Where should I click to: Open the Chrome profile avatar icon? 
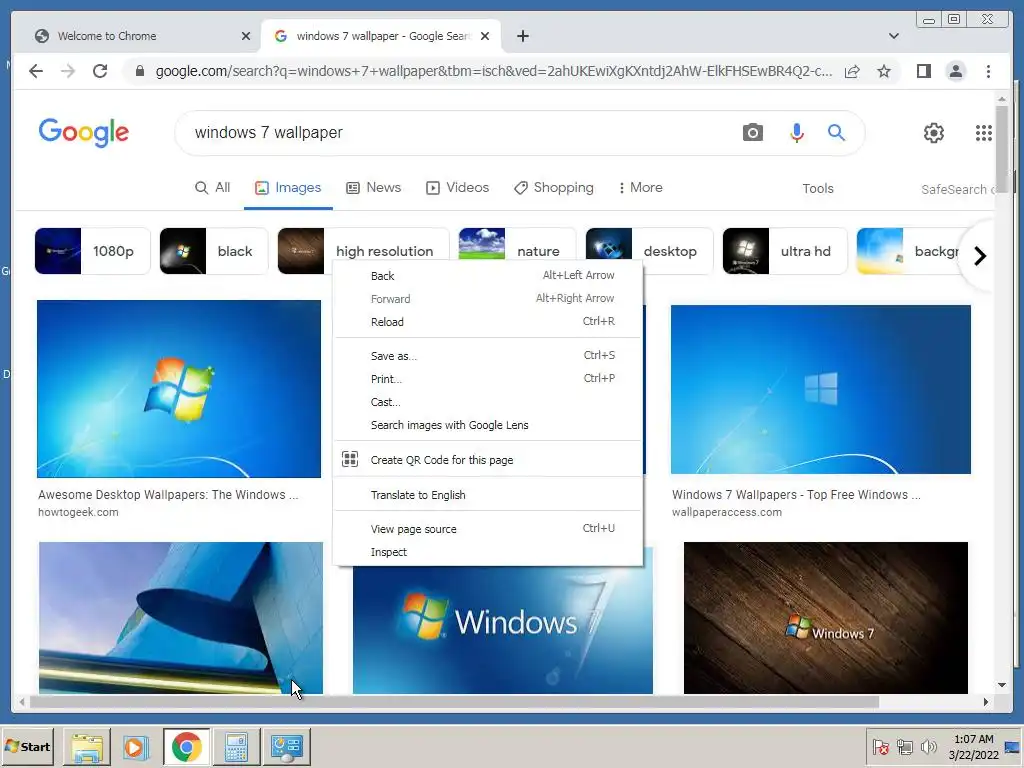pyautogui.click(x=955, y=71)
